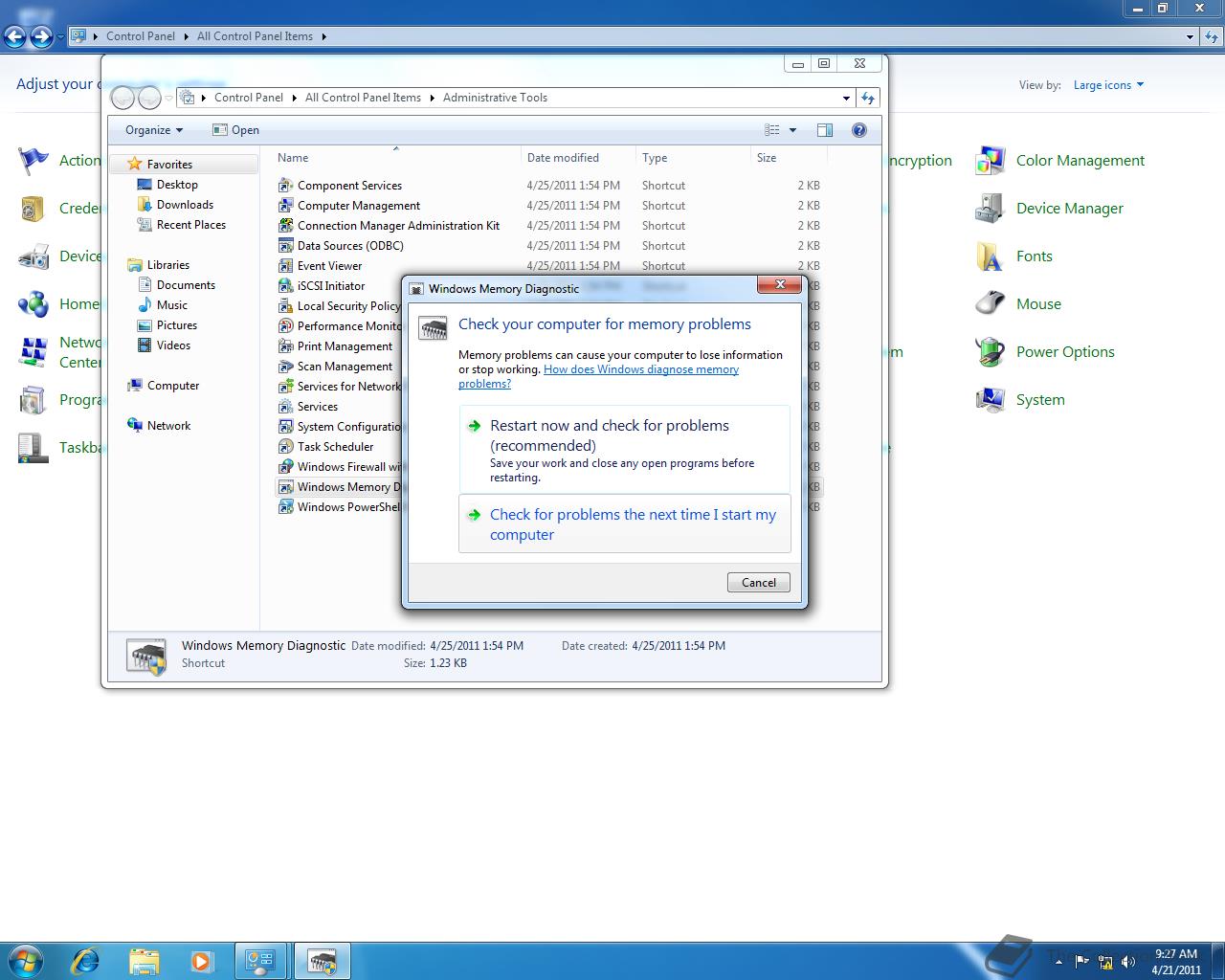The image size is (1225, 980).
Task: Select the Data Sources (ODBC) icon
Action: tap(285, 245)
